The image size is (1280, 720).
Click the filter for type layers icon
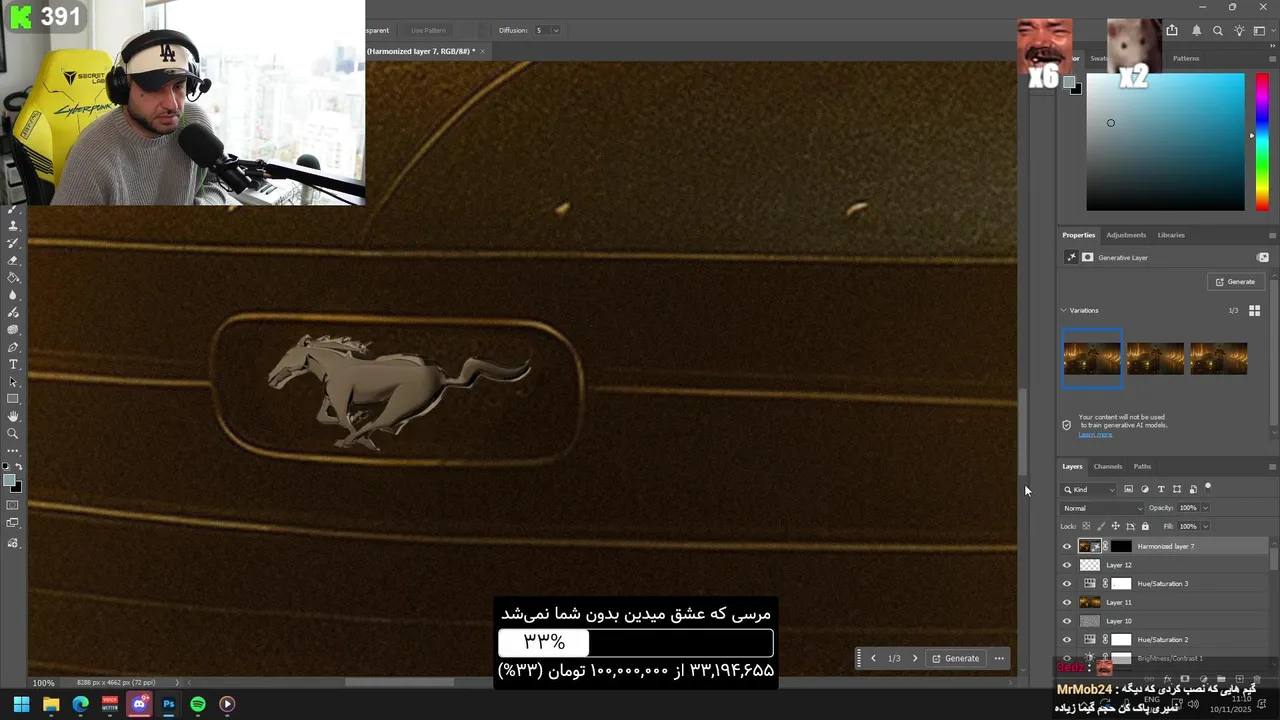1161,489
